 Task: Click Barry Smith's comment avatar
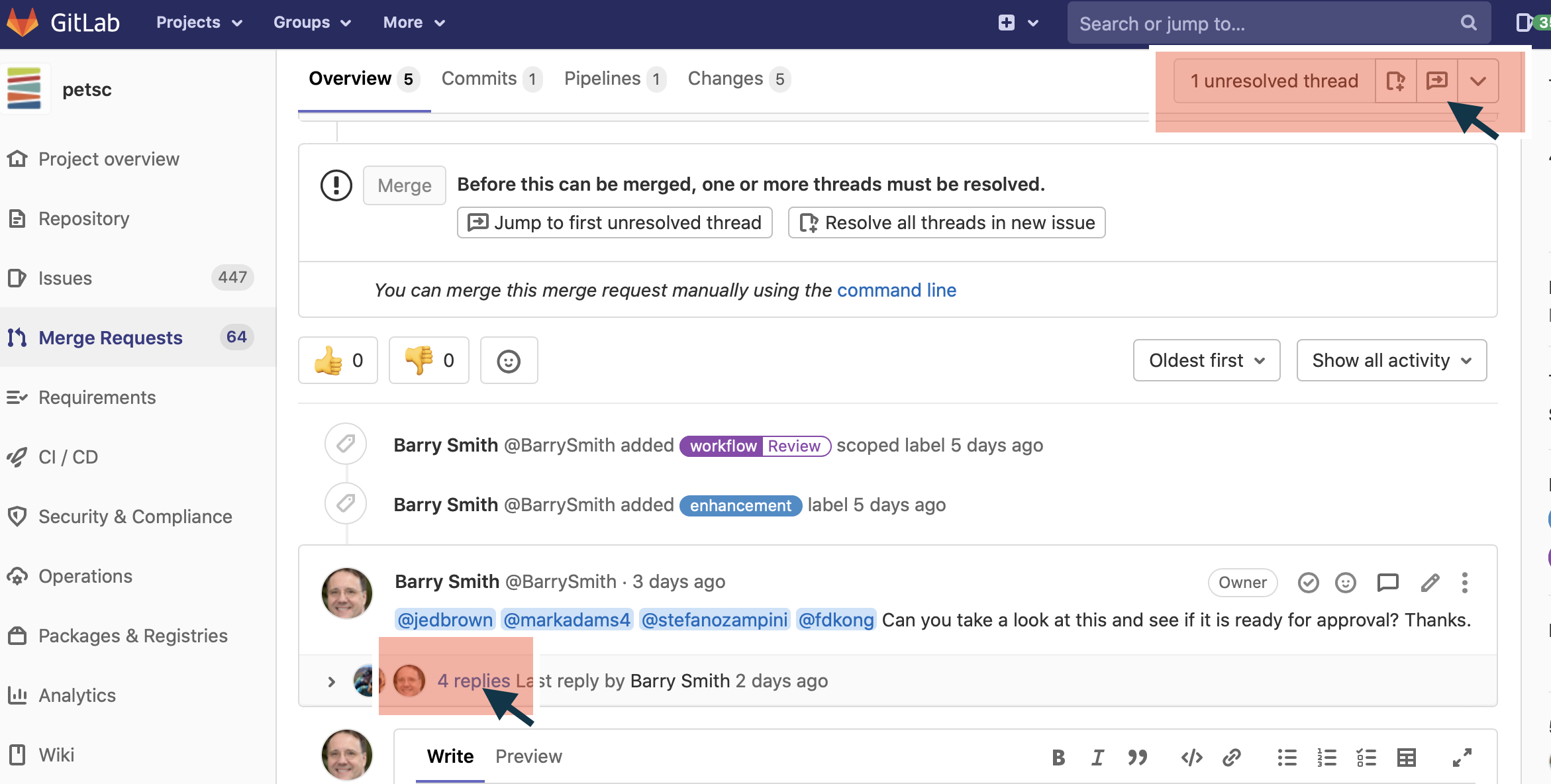tap(346, 593)
